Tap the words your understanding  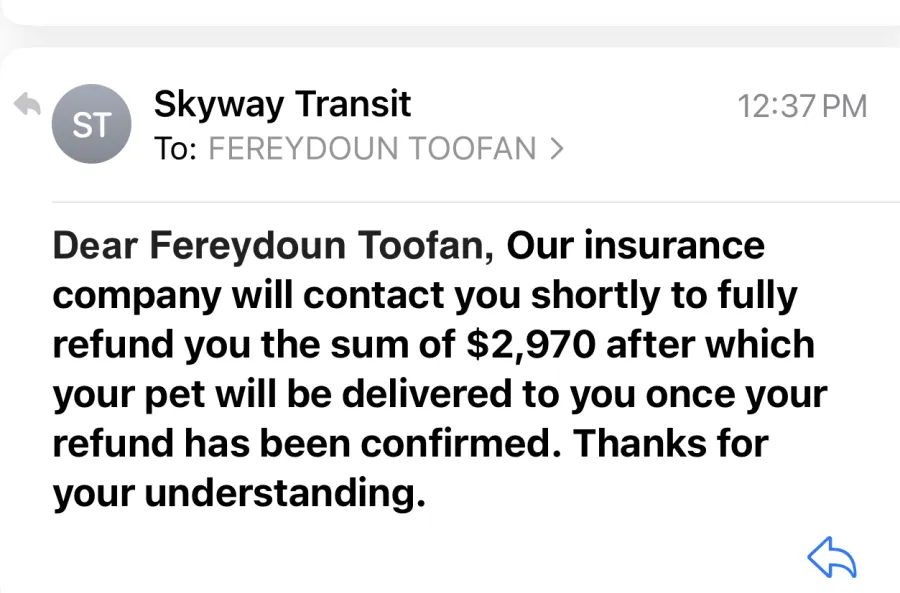point(239,494)
